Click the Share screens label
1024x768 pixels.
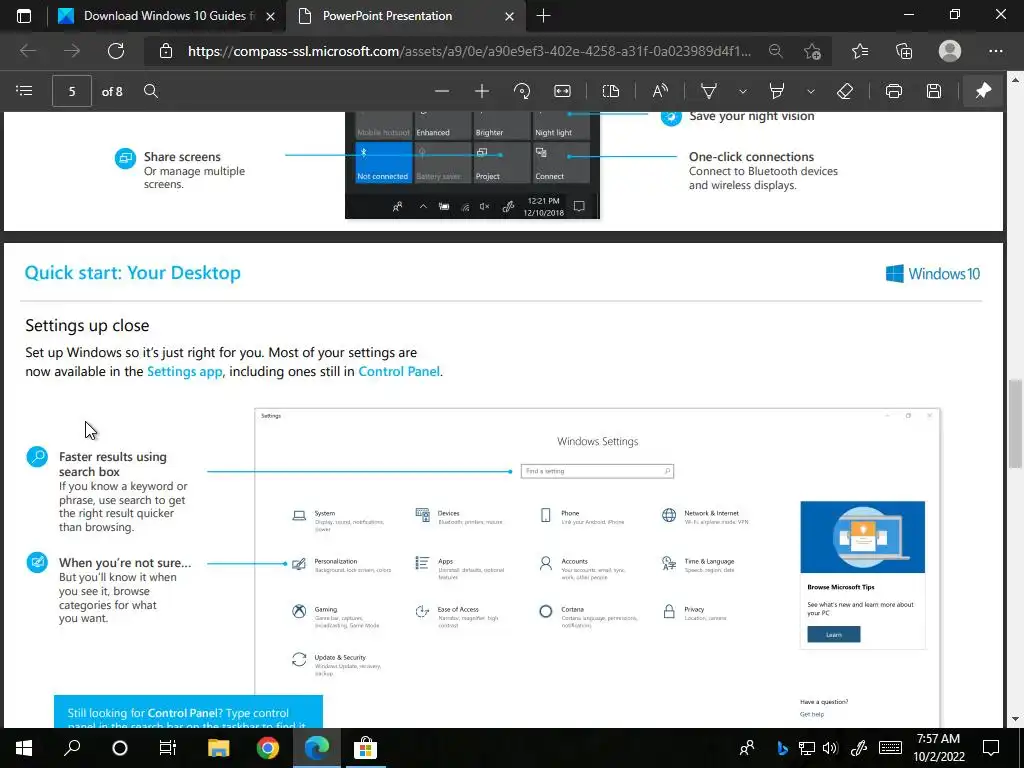tap(182, 157)
